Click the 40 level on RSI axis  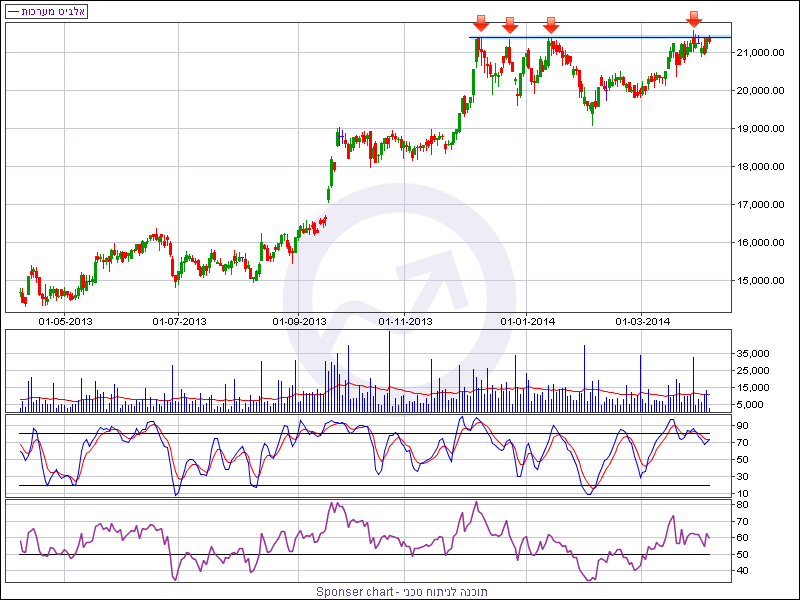click(742, 570)
